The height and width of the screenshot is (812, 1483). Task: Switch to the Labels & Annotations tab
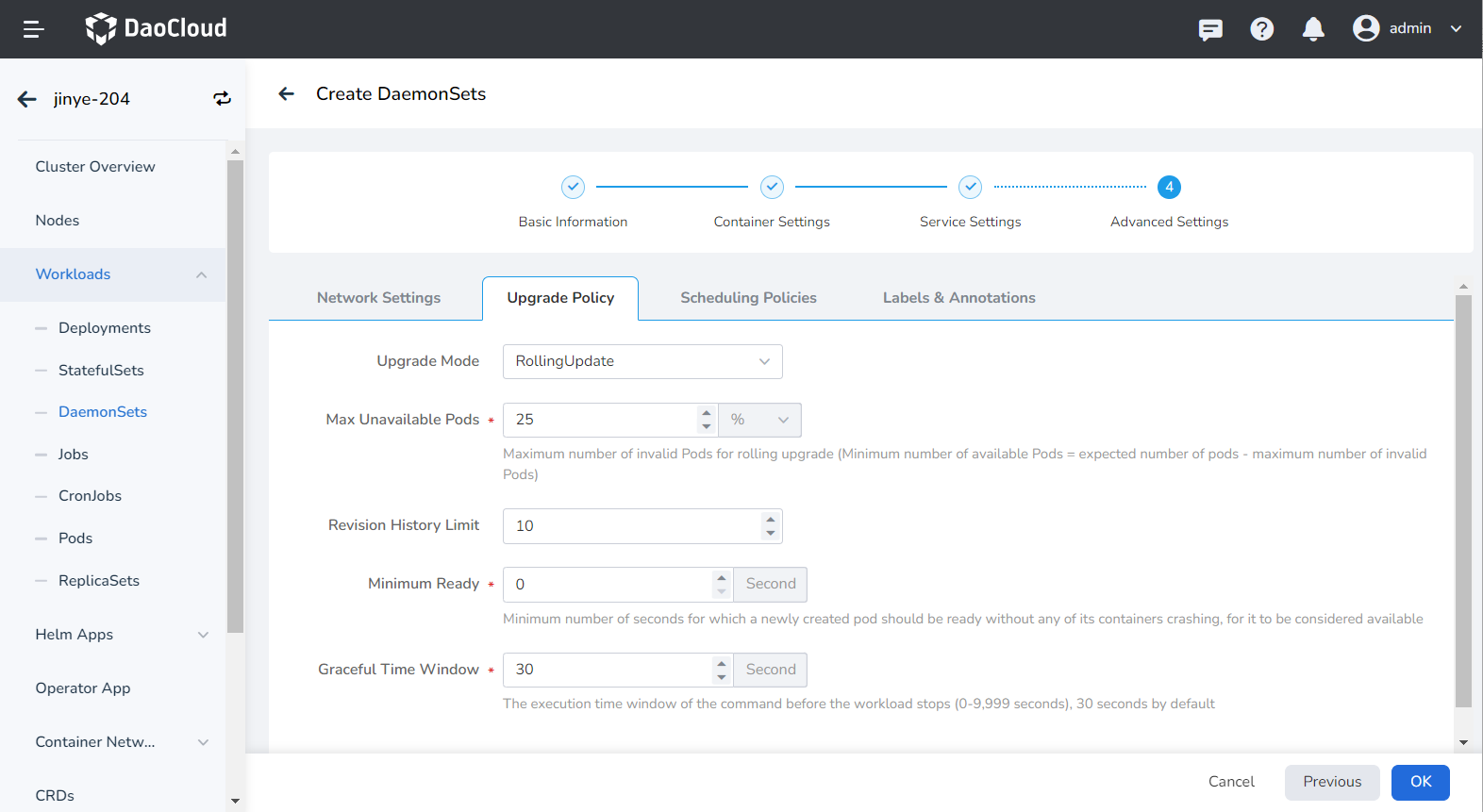958,298
